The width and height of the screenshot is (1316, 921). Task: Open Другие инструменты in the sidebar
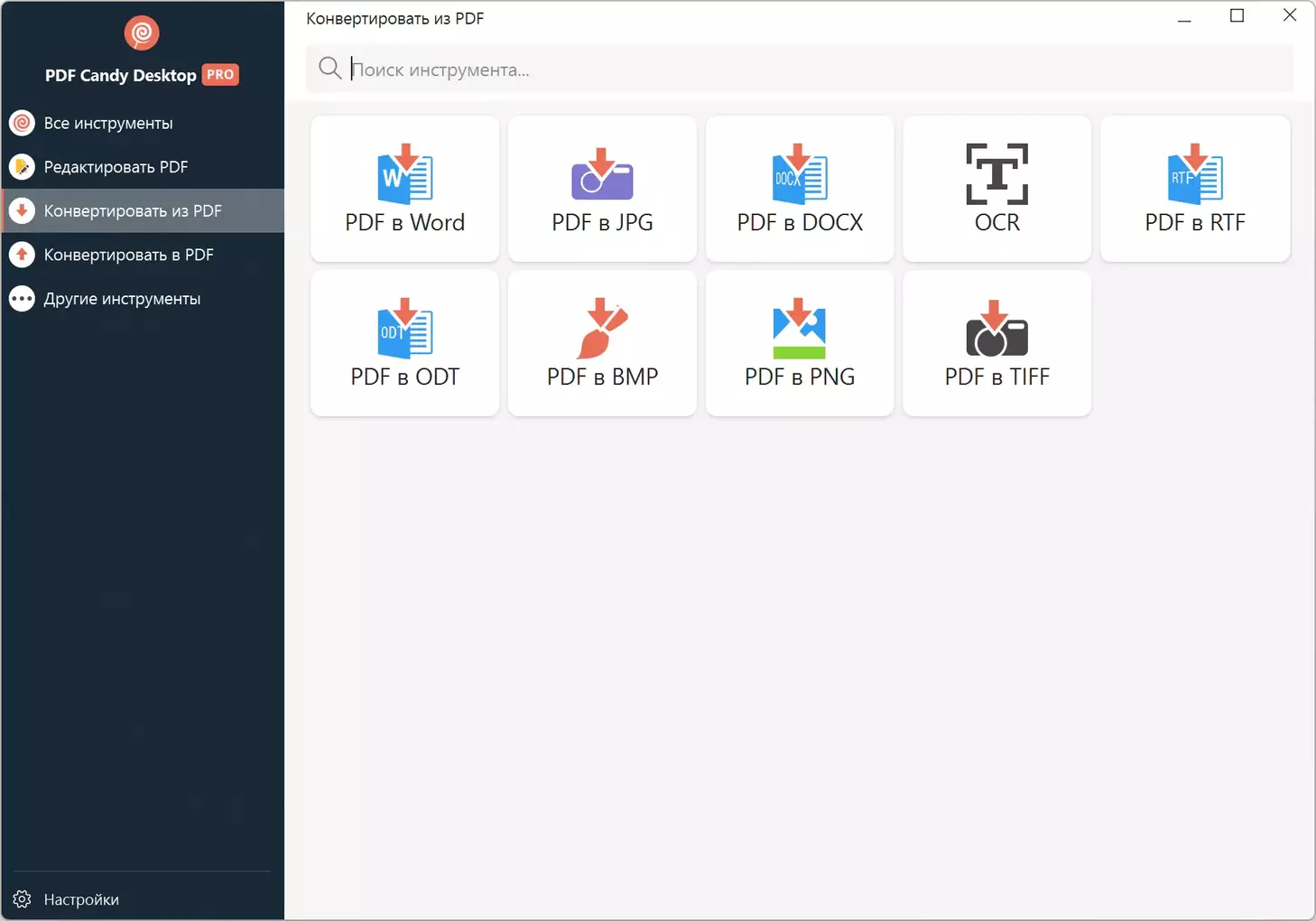click(143, 299)
